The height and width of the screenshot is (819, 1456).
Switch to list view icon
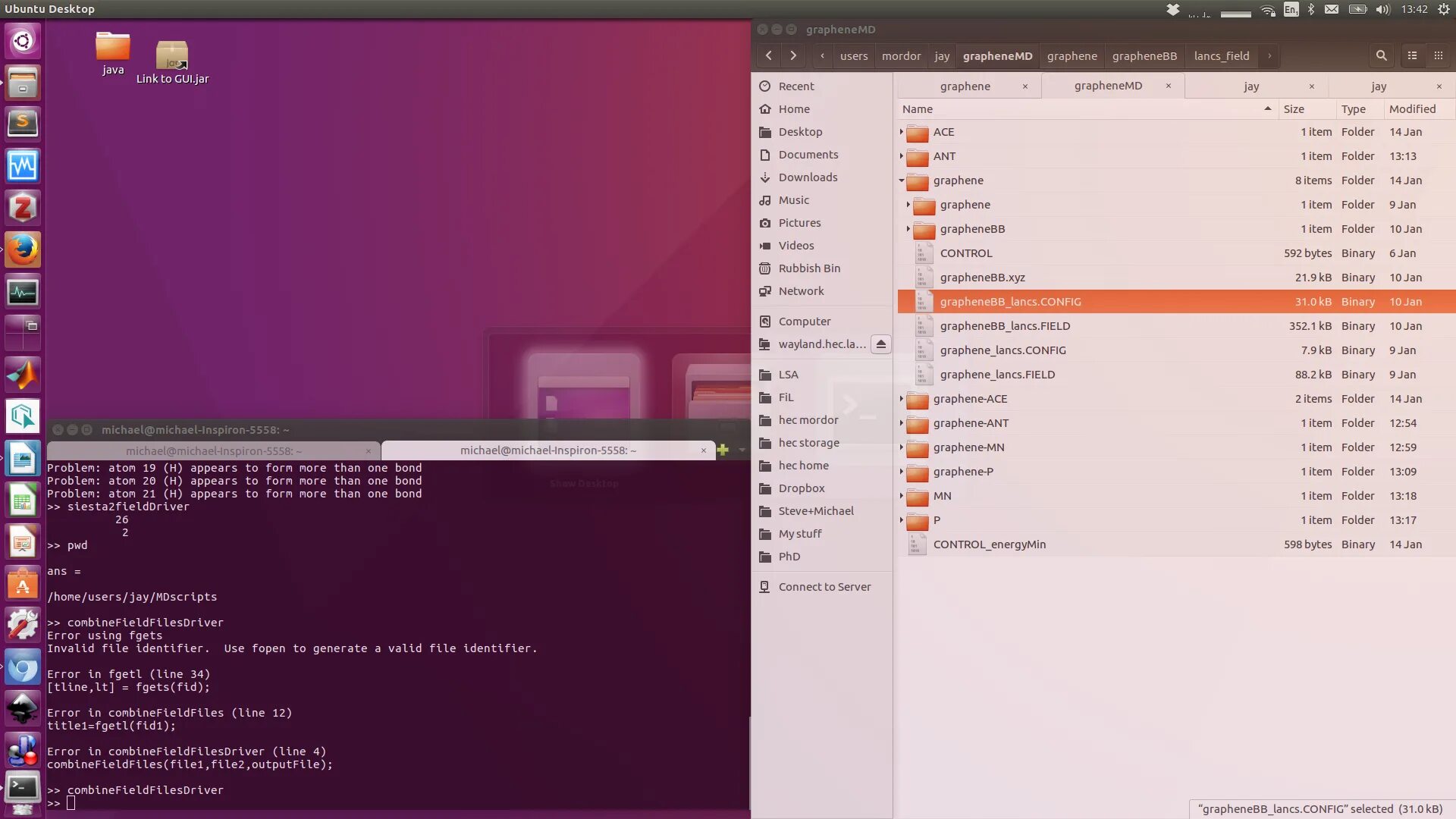(1412, 55)
